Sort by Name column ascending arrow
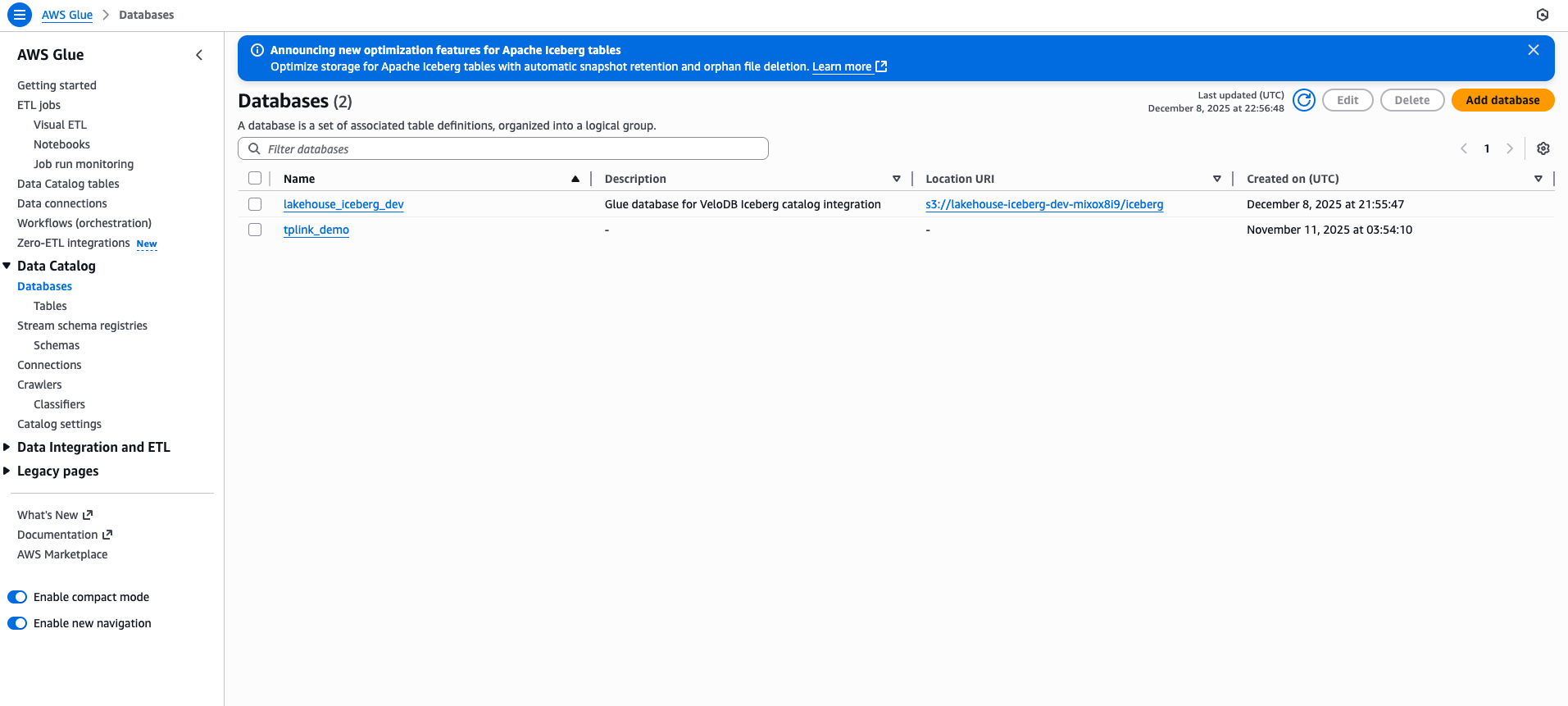This screenshot has height=706, width=1568. point(575,179)
